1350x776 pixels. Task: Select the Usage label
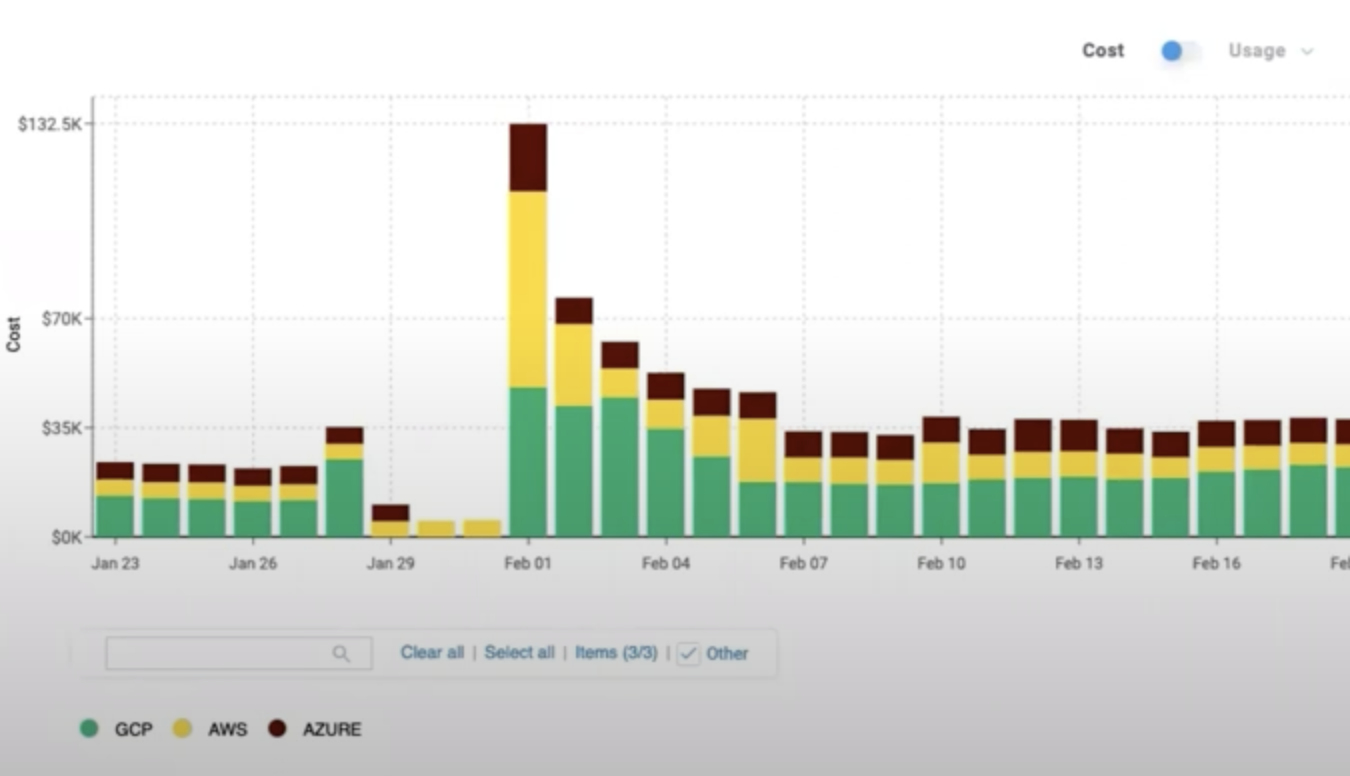1256,51
